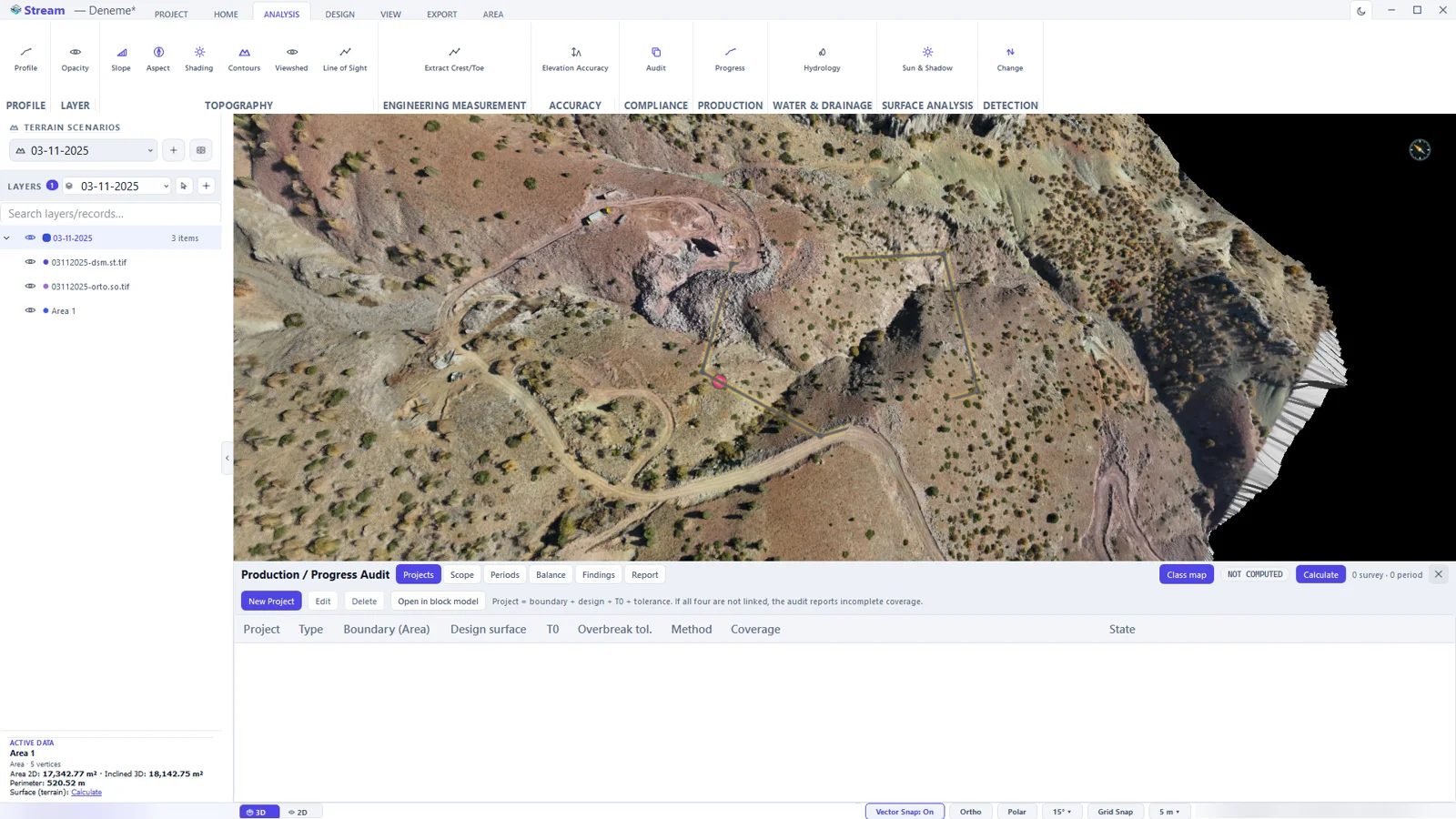Select the Profile tool
The height and width of the screenshot is (819, 1456).
(25, 58)
